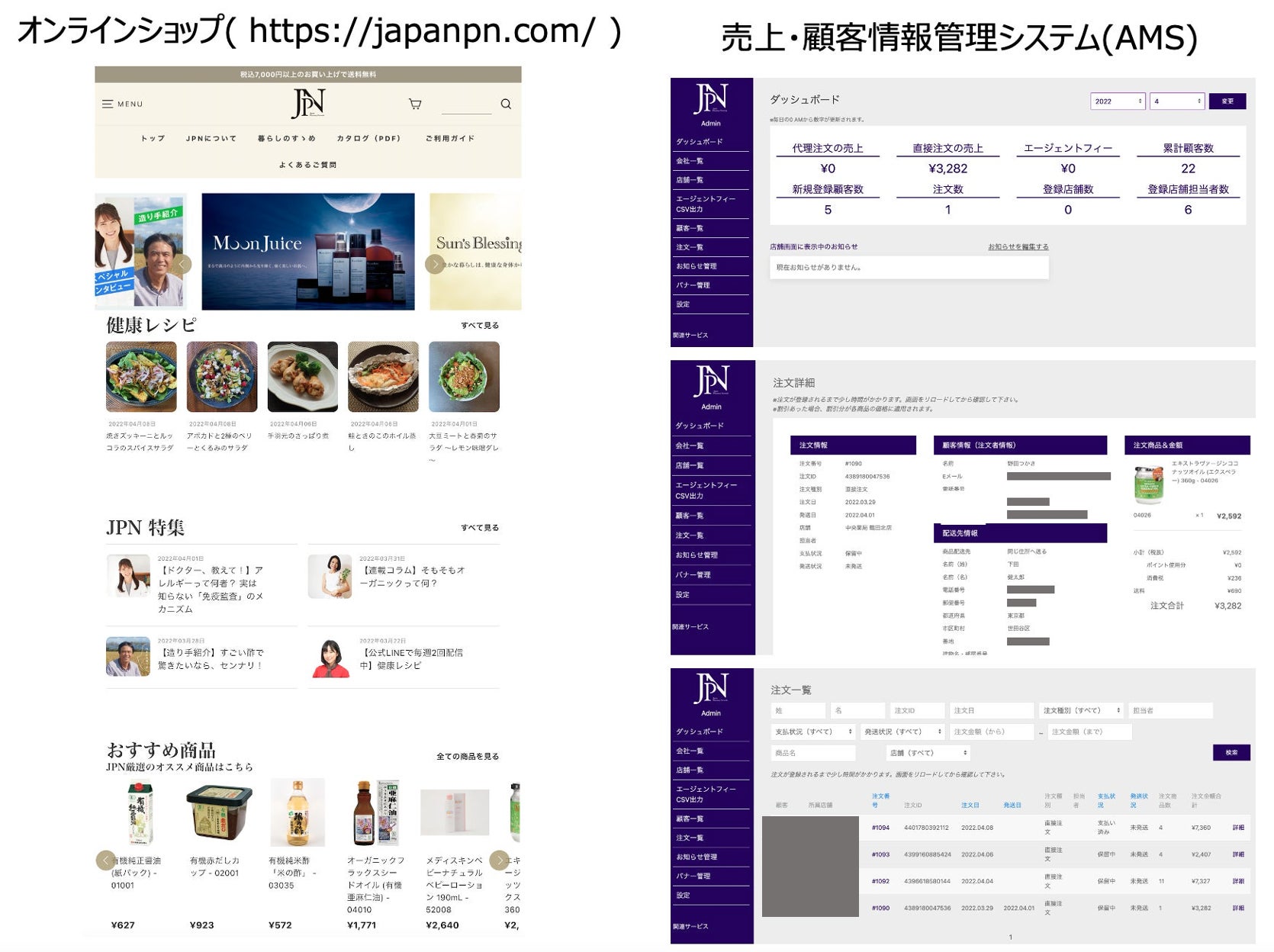Advance the banner carousel with the right arrow

coord(435,264)
